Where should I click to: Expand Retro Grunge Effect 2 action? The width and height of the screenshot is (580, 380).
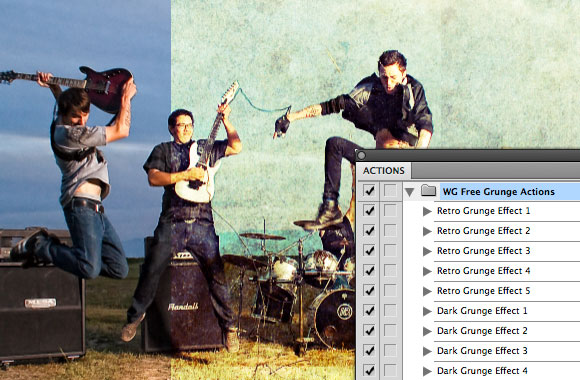pyautogui.click(x=427, y=231)
